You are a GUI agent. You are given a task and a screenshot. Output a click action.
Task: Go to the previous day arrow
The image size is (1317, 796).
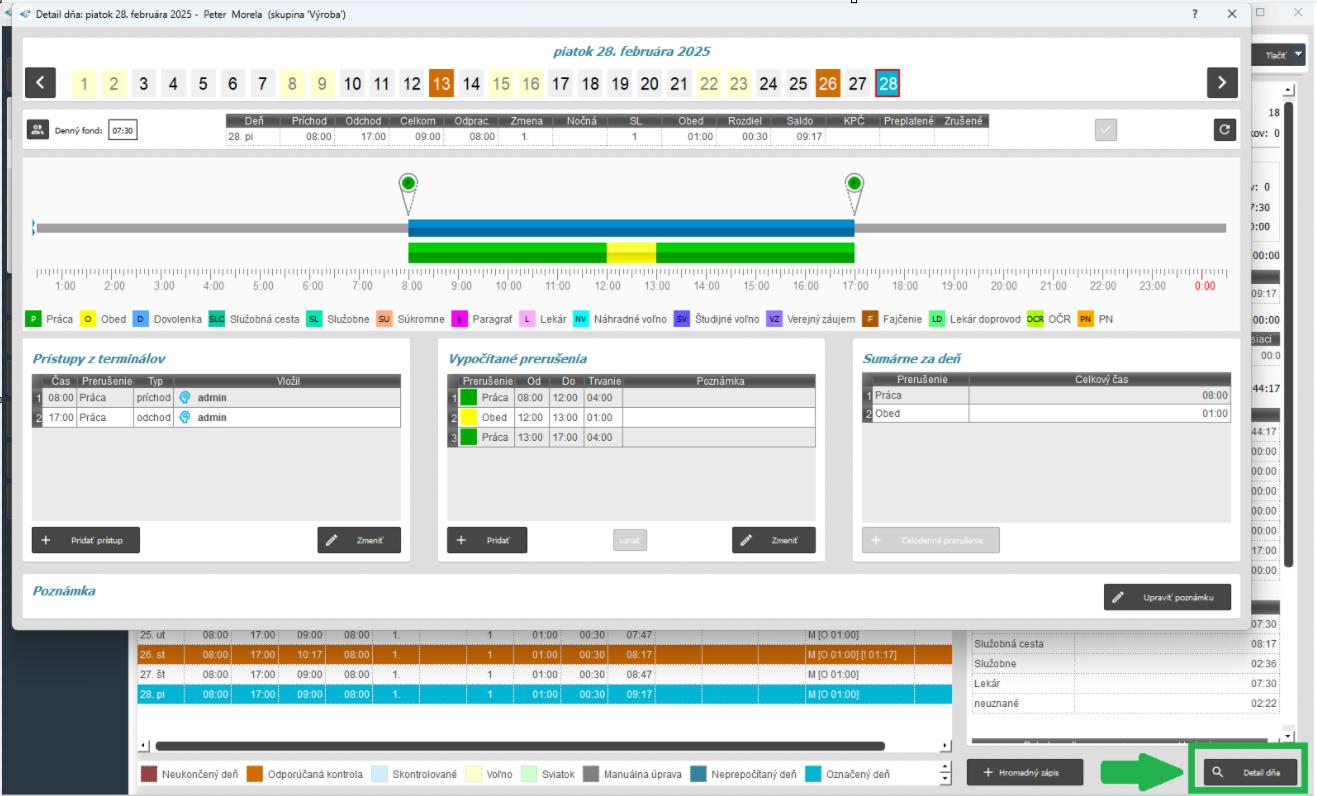(39, 83)
